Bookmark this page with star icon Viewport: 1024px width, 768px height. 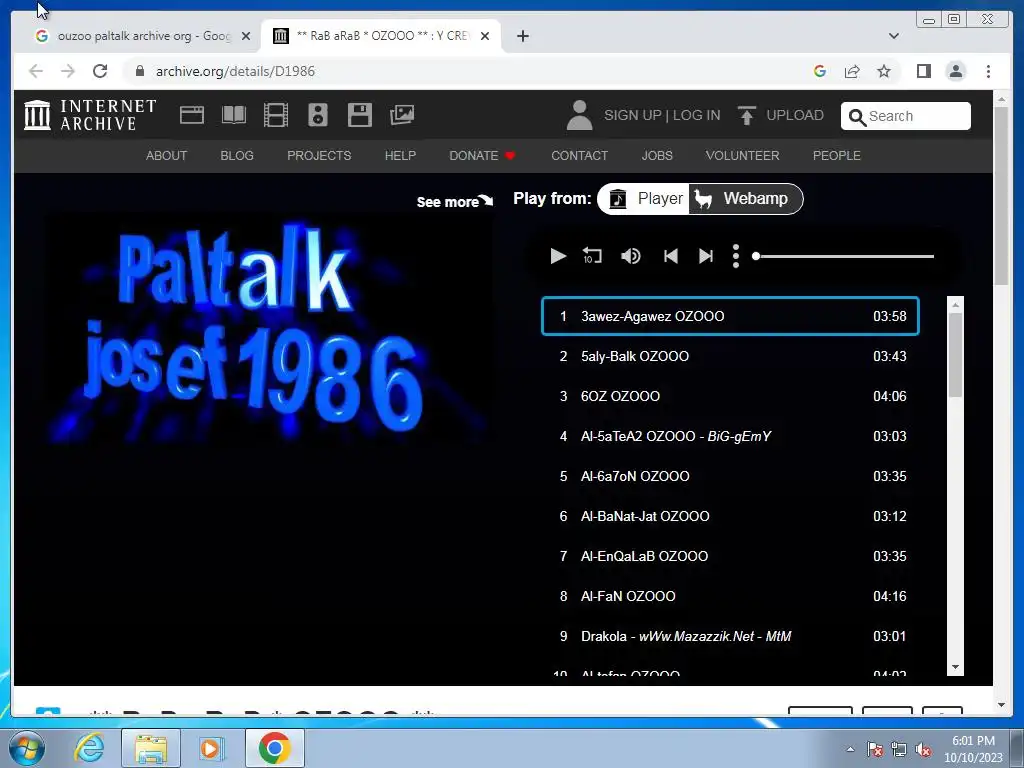click(884, 71)
